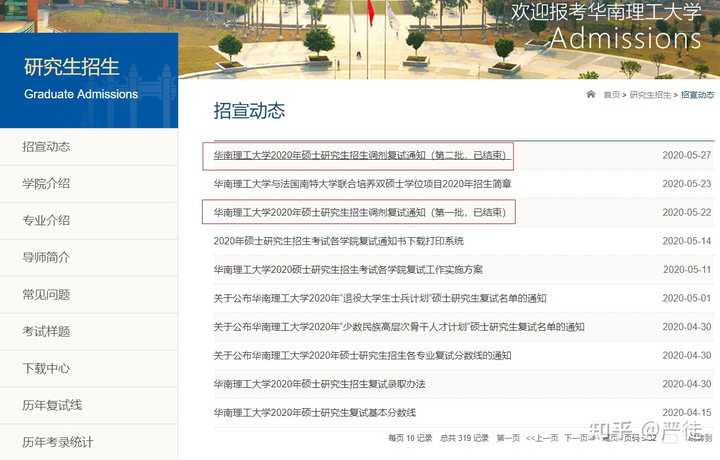Open the 各专业复试分数线的通知 notice
Screen dimensions: 720x460
coord(362,355)
